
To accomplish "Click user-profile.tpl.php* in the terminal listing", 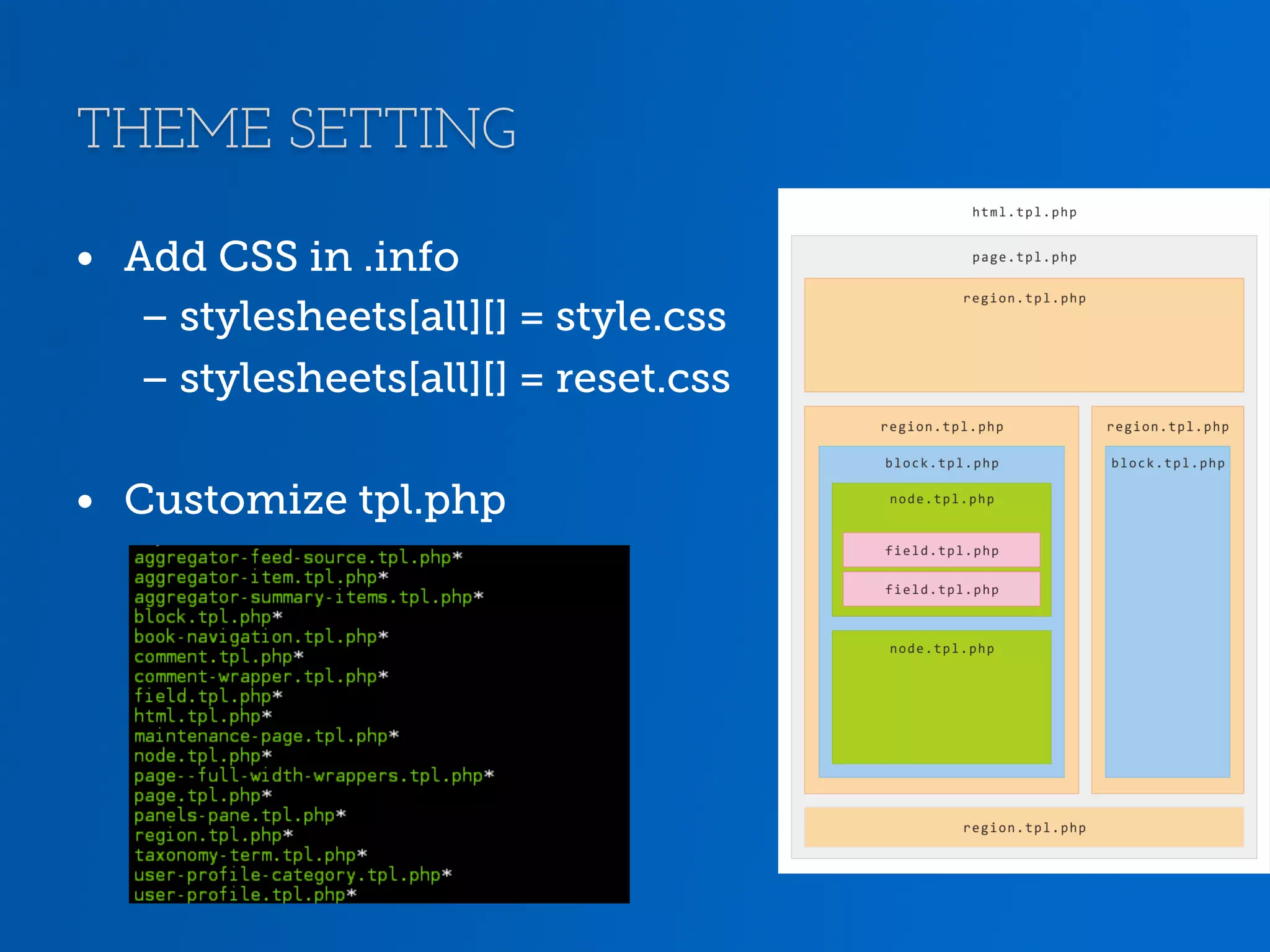I will [246, 894].
